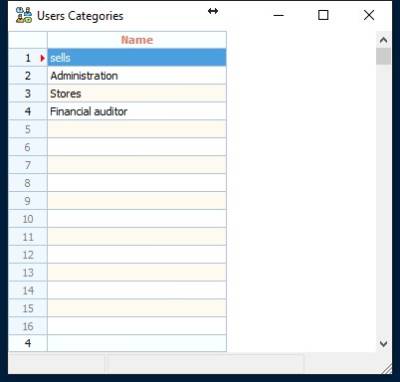Select the Administration category row
Screen dimensions: 400x382
click(x=137, y=76)
